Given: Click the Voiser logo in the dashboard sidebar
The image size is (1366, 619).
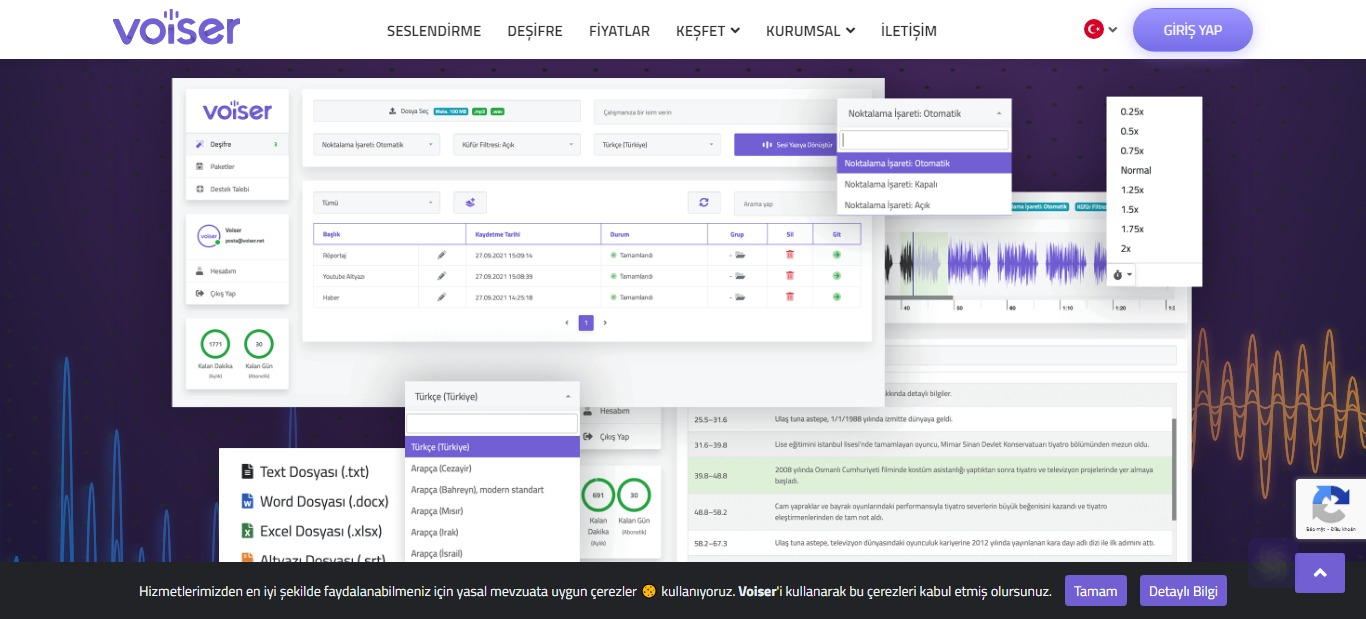Looking at the screenshot, I should coord(237,110).
